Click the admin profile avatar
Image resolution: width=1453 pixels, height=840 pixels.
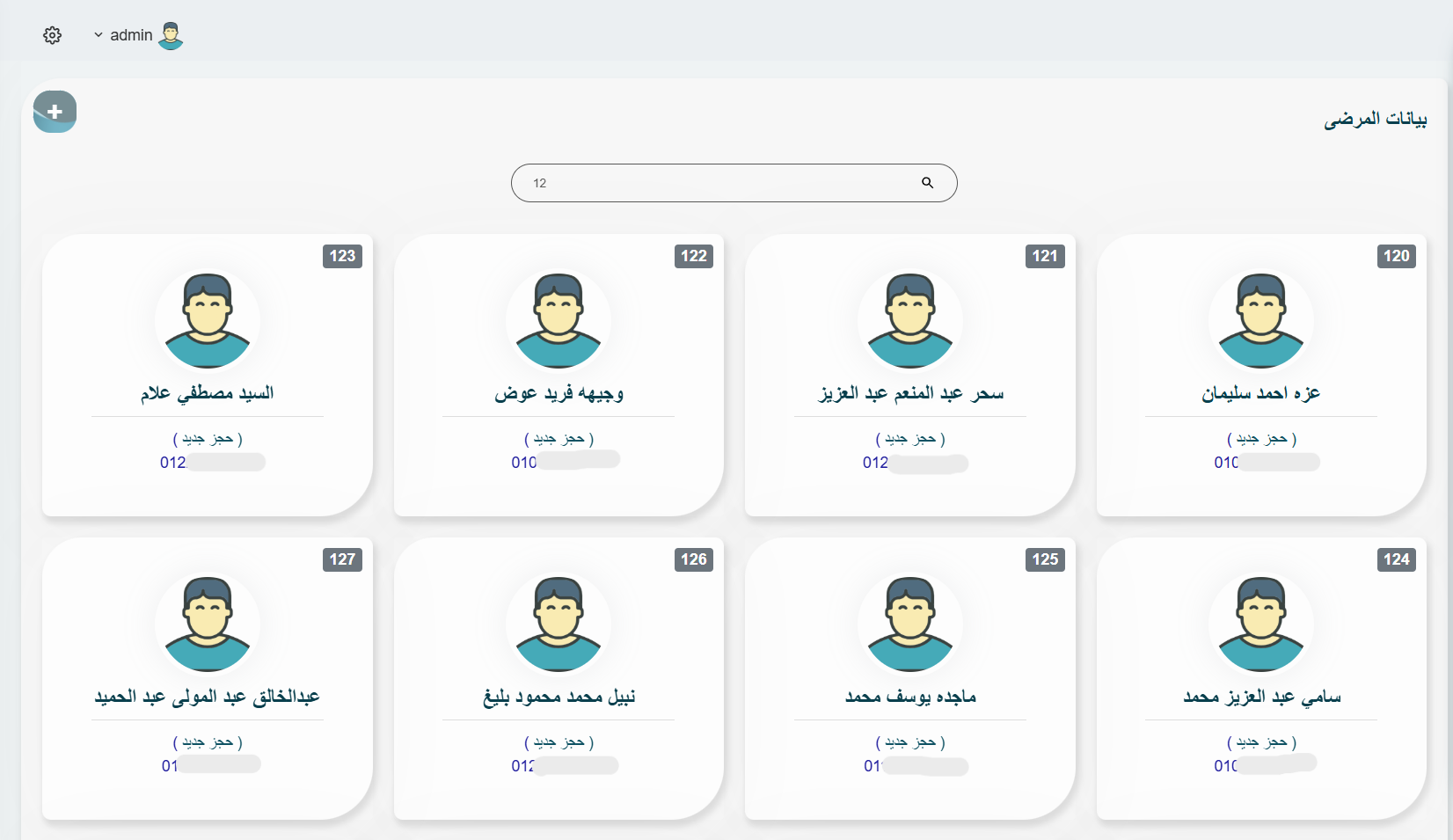point(171,35)
